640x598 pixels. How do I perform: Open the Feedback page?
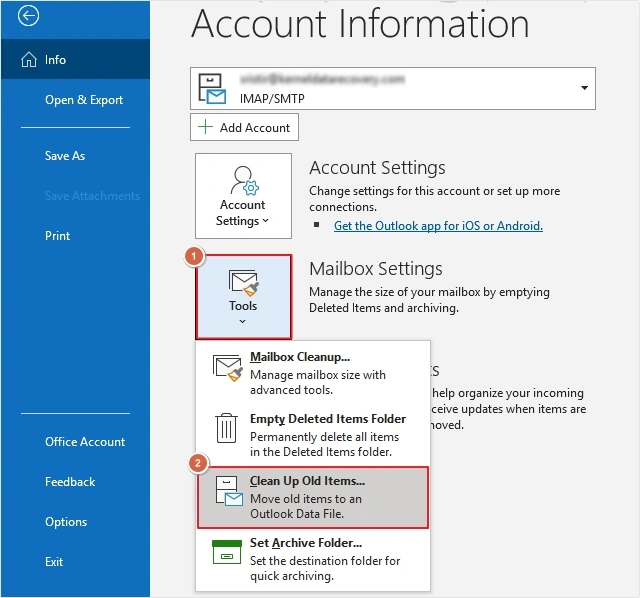[x=76, y=482]
